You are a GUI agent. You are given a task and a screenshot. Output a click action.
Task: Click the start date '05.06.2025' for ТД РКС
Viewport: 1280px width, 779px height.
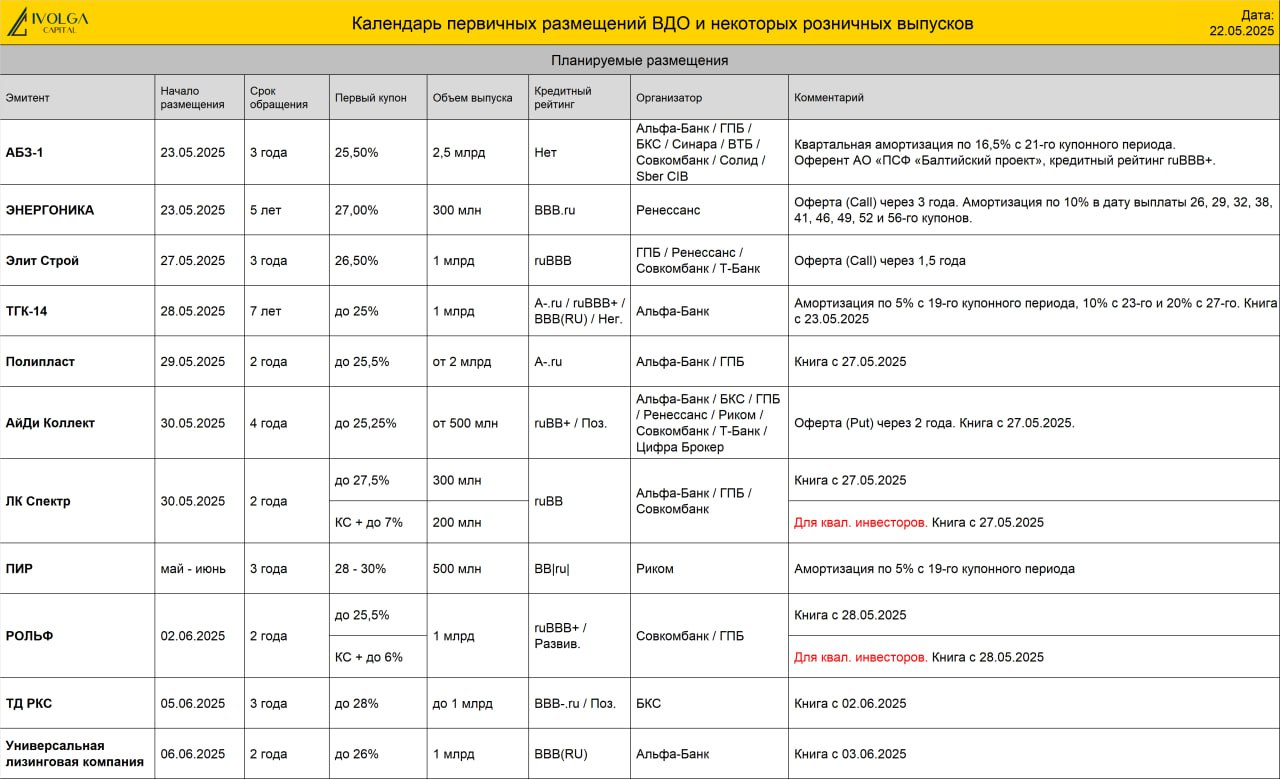193,704
